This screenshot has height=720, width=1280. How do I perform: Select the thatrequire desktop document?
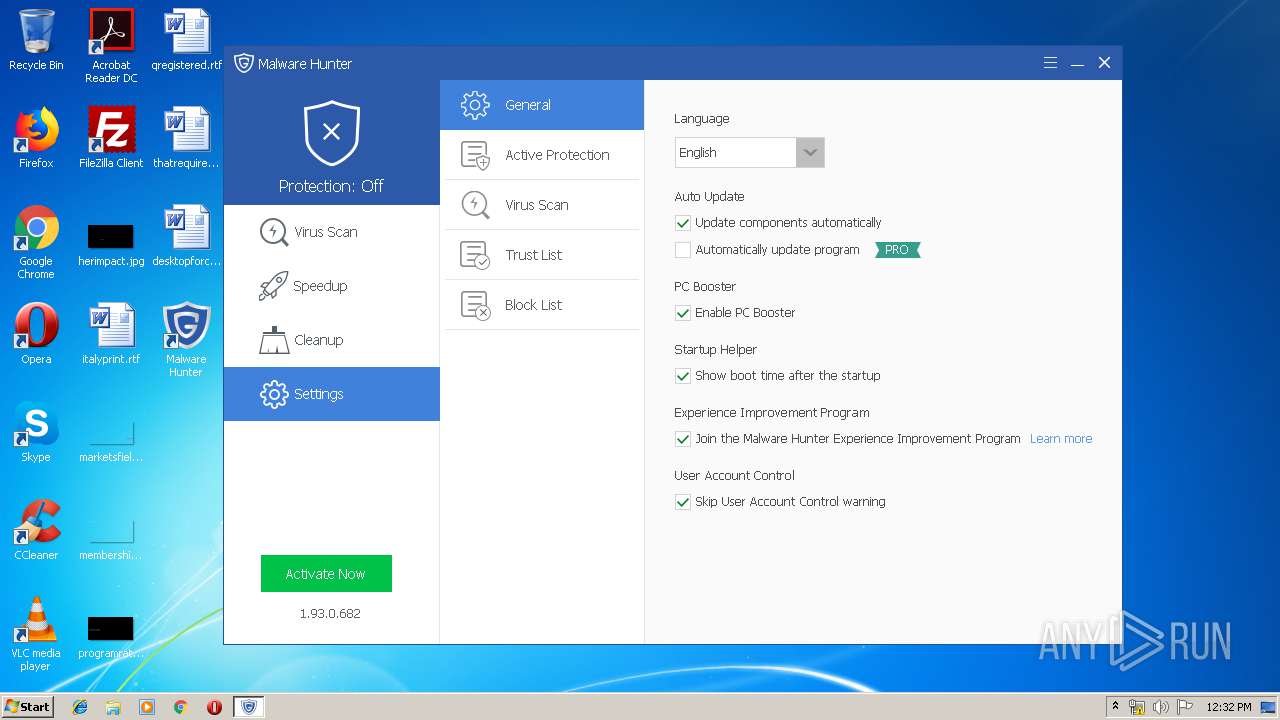[186, 137]
